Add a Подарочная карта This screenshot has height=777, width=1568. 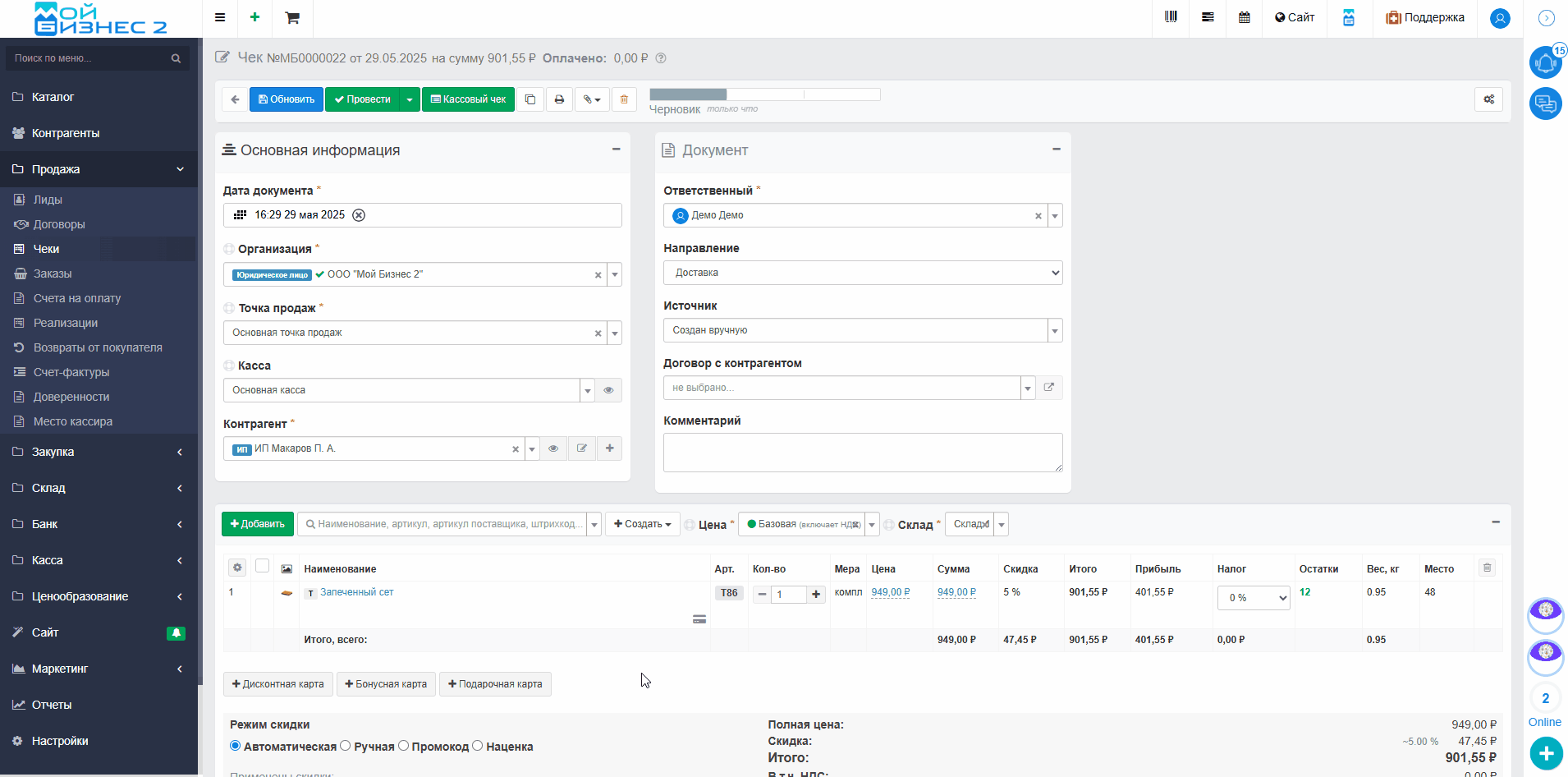coord(495,684)
